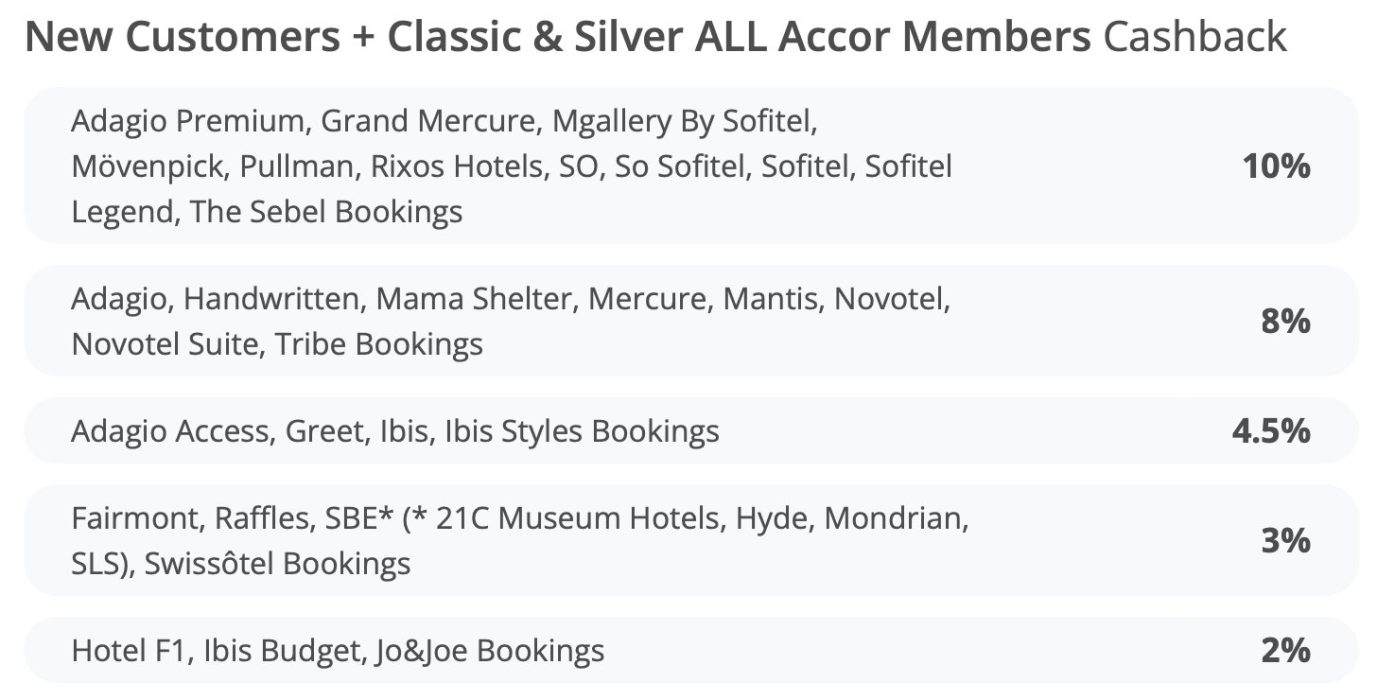
Task: Click Novotel Suite, Tribe Bookings text
Action: point(277,344)
